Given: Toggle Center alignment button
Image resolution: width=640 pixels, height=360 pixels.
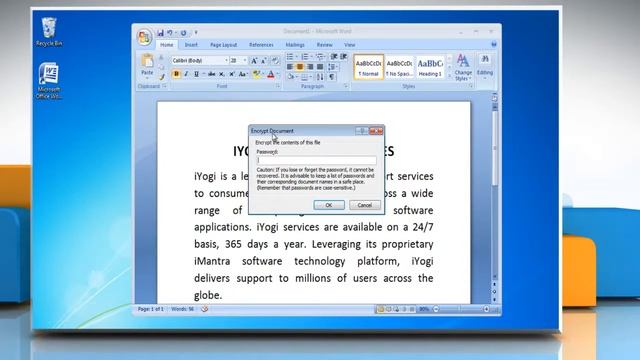Looking at the screenshot, I should click(x=300, y=67).
